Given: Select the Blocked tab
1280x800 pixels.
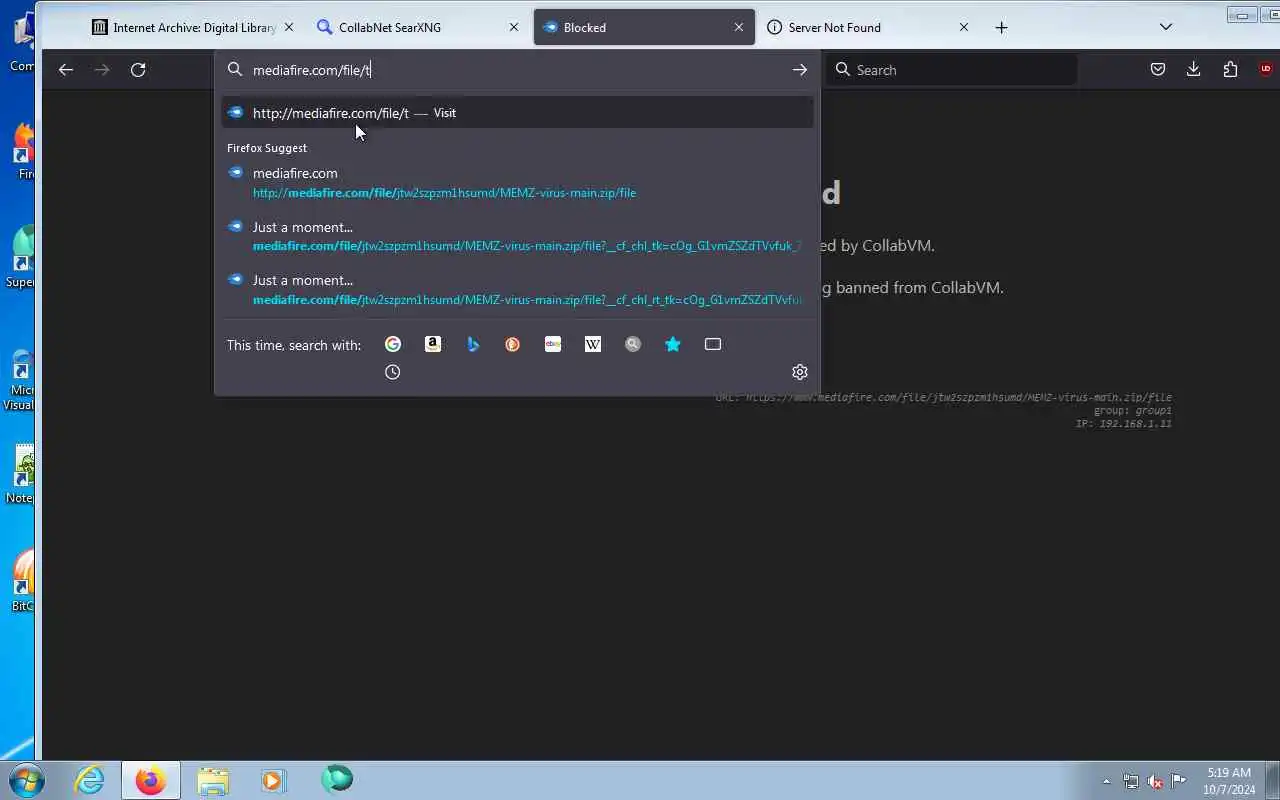Looking at the screenshot, I should pos(644,27).
